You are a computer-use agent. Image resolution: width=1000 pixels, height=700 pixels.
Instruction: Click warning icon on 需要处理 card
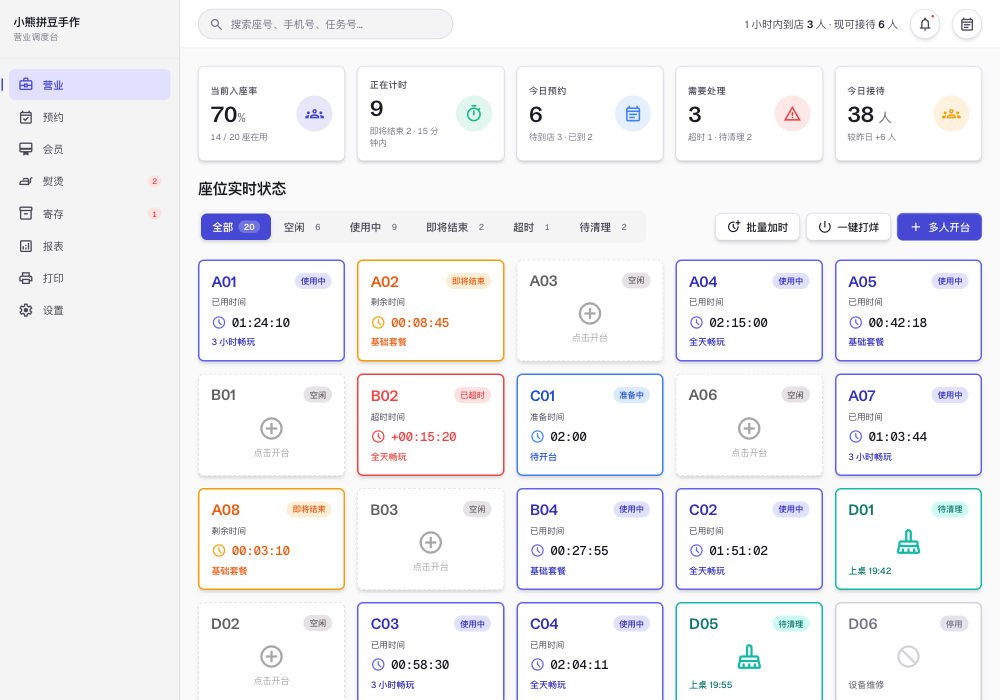(792, 113)
